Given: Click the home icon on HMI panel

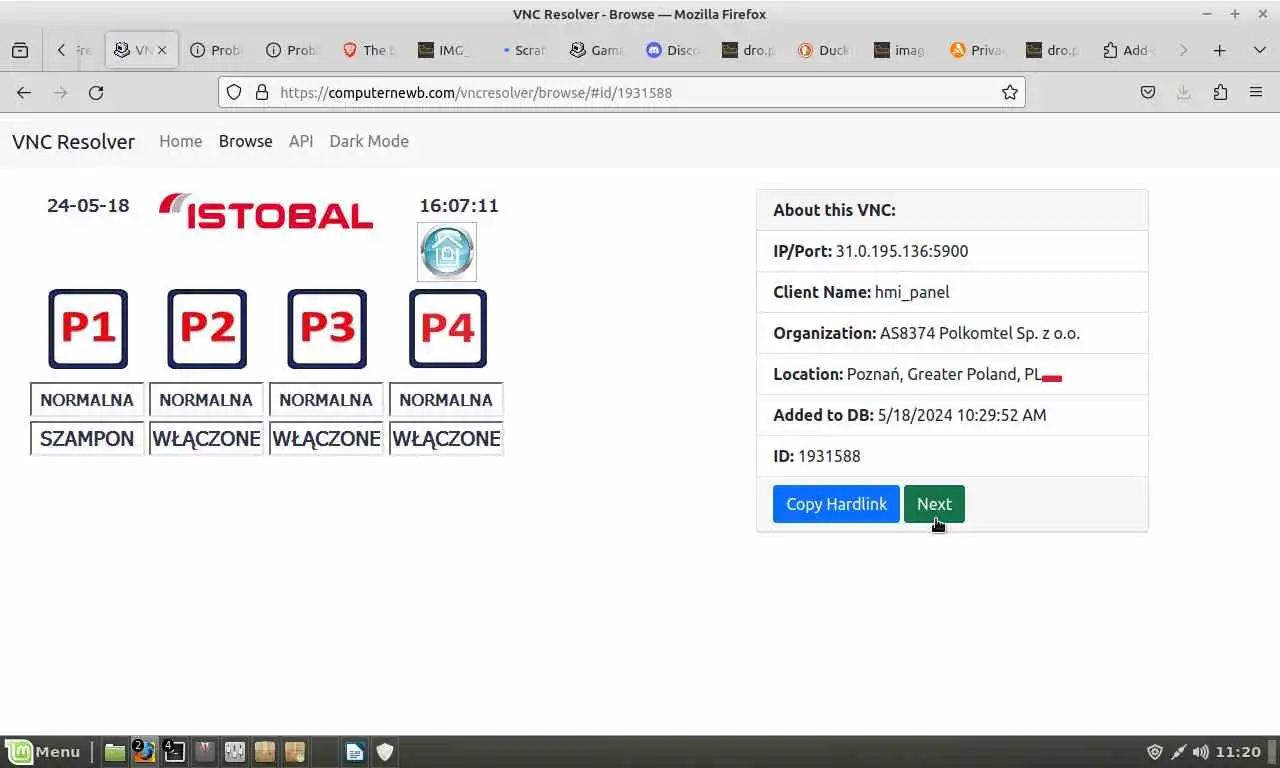Looking at the screenshot, I should 447,251.
